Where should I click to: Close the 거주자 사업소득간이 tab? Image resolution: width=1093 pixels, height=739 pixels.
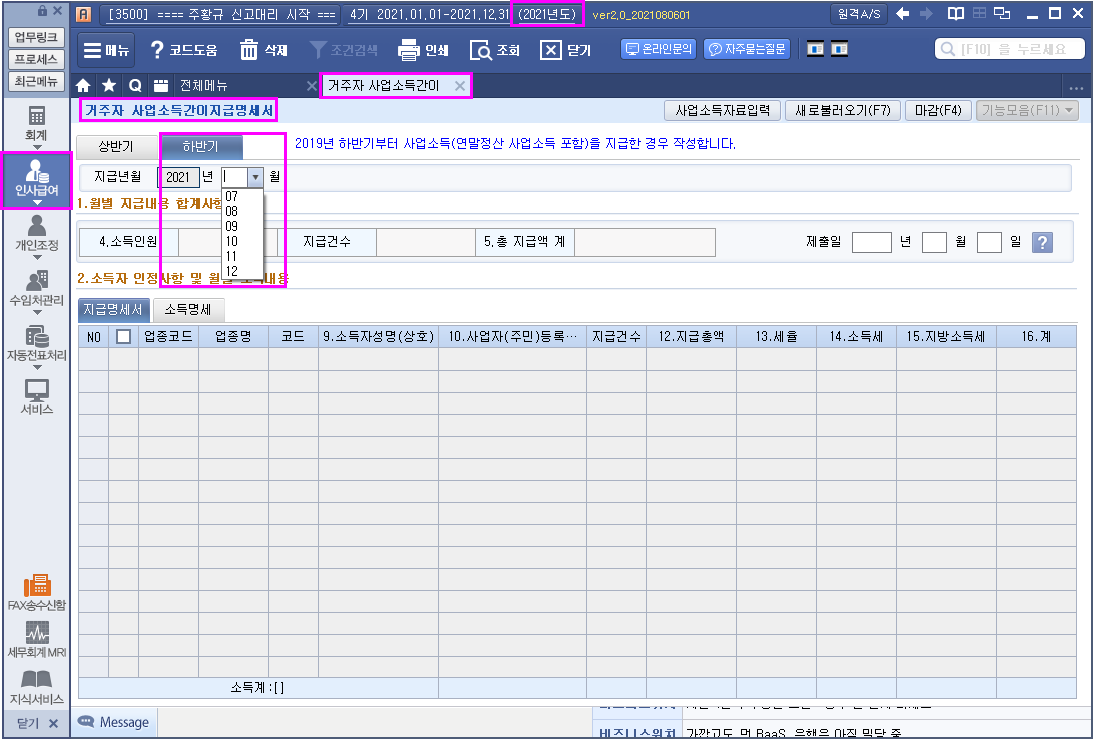459,86
